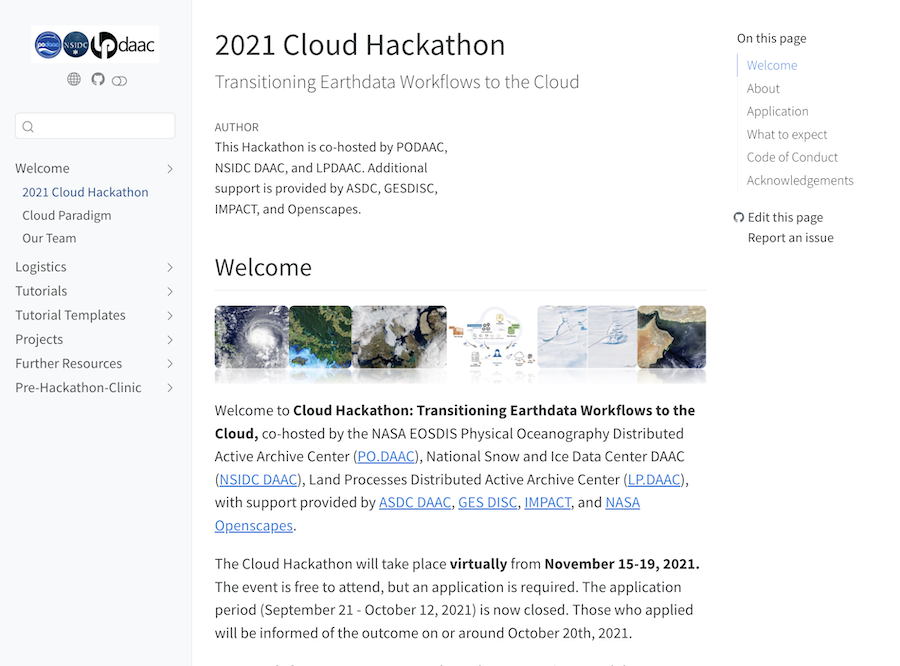Open the Pre-Hackathon-Clinic sidebar section

click(78, 387)
